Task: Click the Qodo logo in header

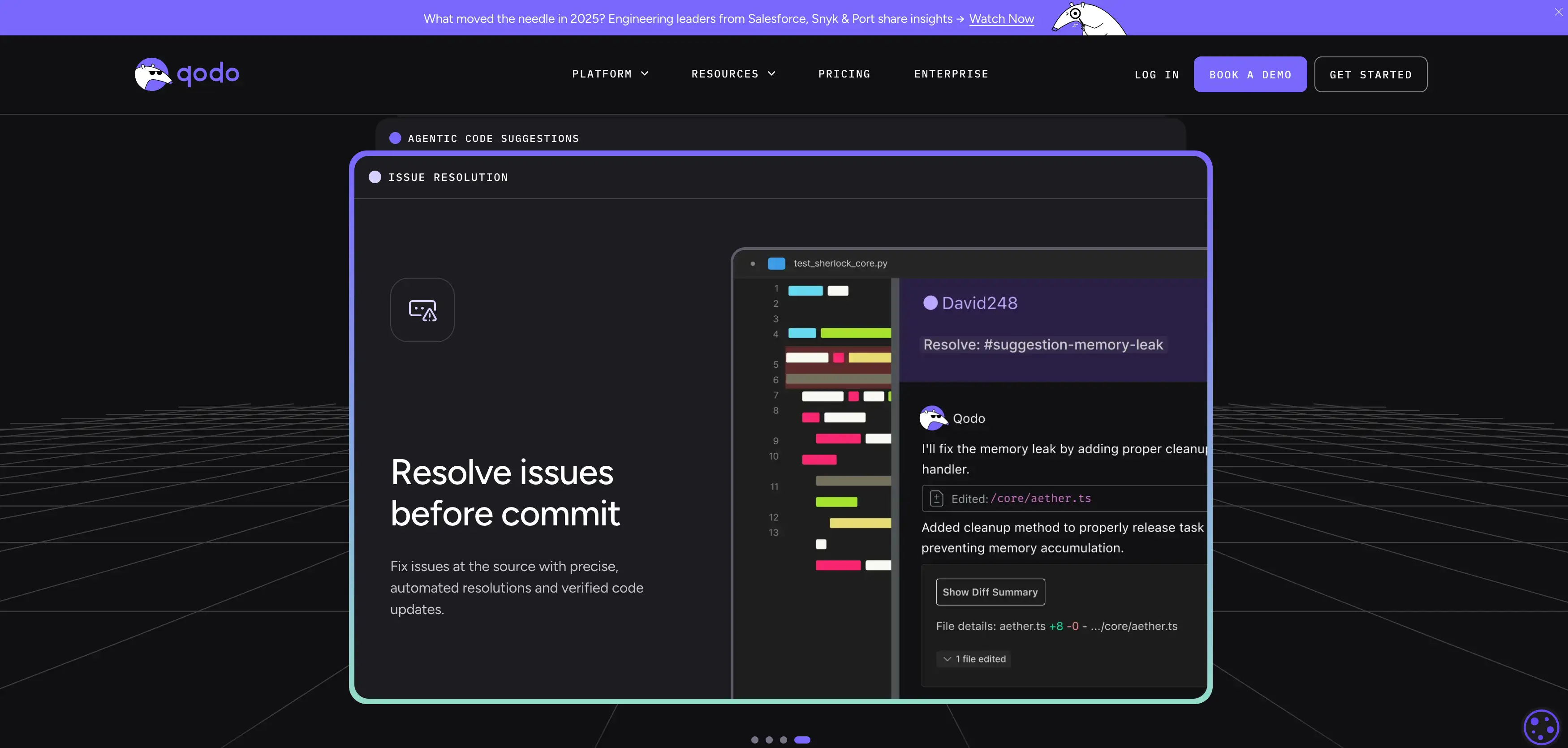Action: 187,74
